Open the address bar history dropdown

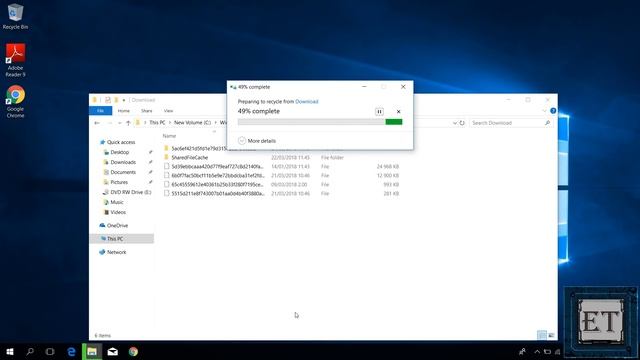click(x=455, y=123)
